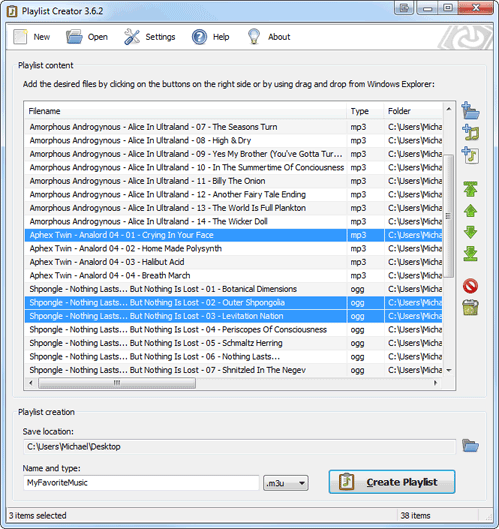The width and height of the screenshot is (499, 529).
Task: Click the MyFavoriteMusic name field
Action: [141, 483]
